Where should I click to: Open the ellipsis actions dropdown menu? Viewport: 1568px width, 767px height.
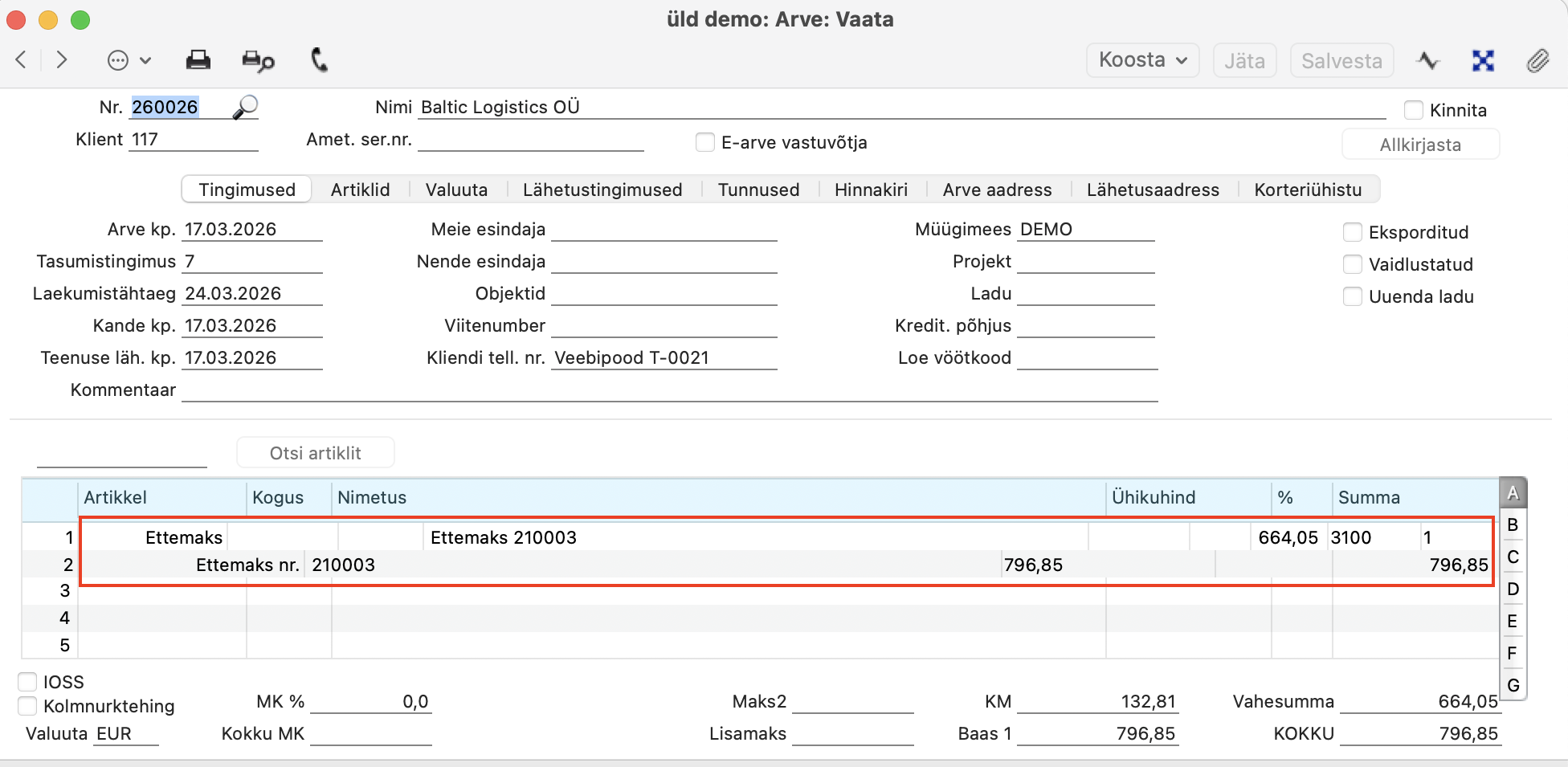[x=129, y=61]
